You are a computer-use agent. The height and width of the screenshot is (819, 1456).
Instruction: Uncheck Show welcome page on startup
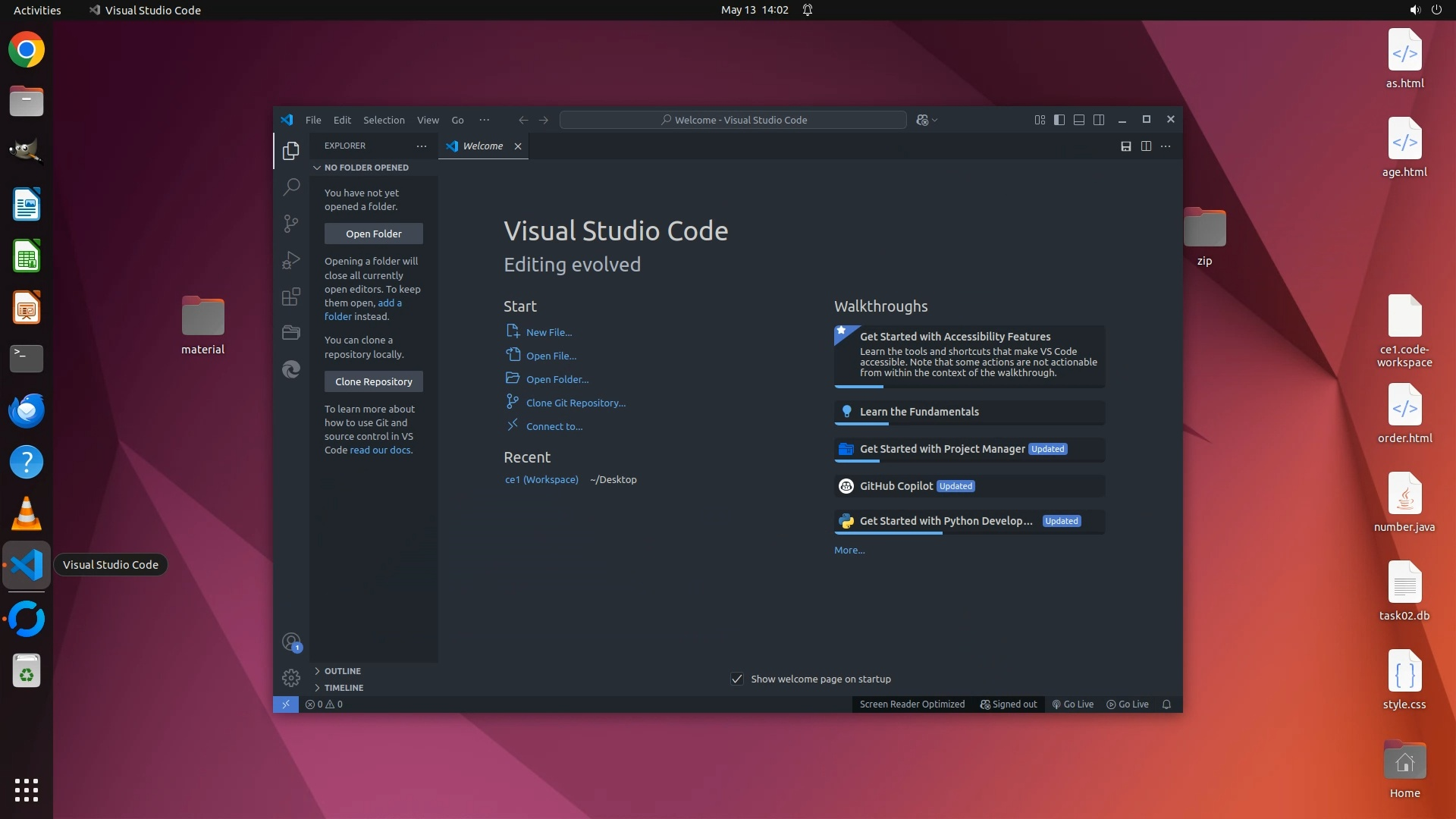click(737, 679)
